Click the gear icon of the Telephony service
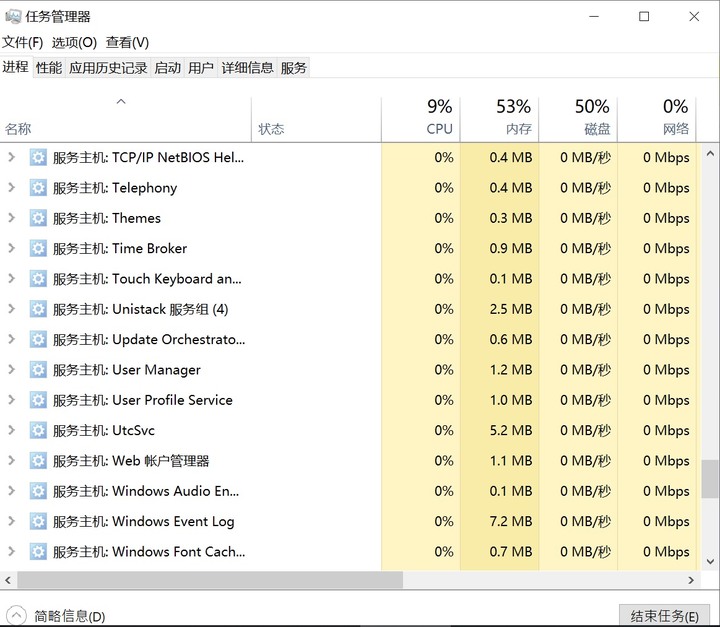 [38, 188]
